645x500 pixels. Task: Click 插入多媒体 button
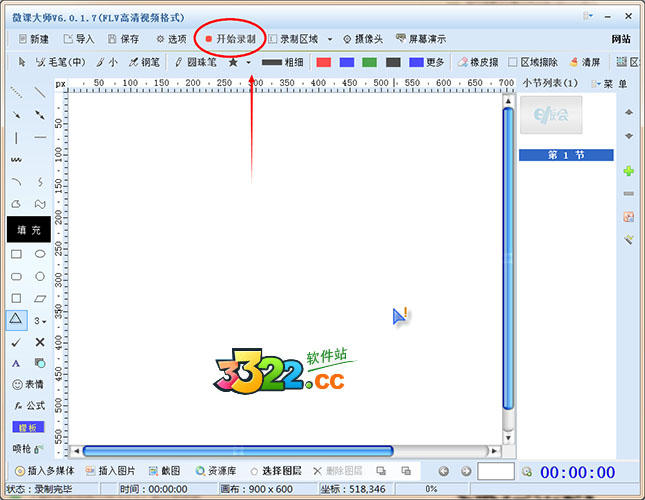coord(44,471)
